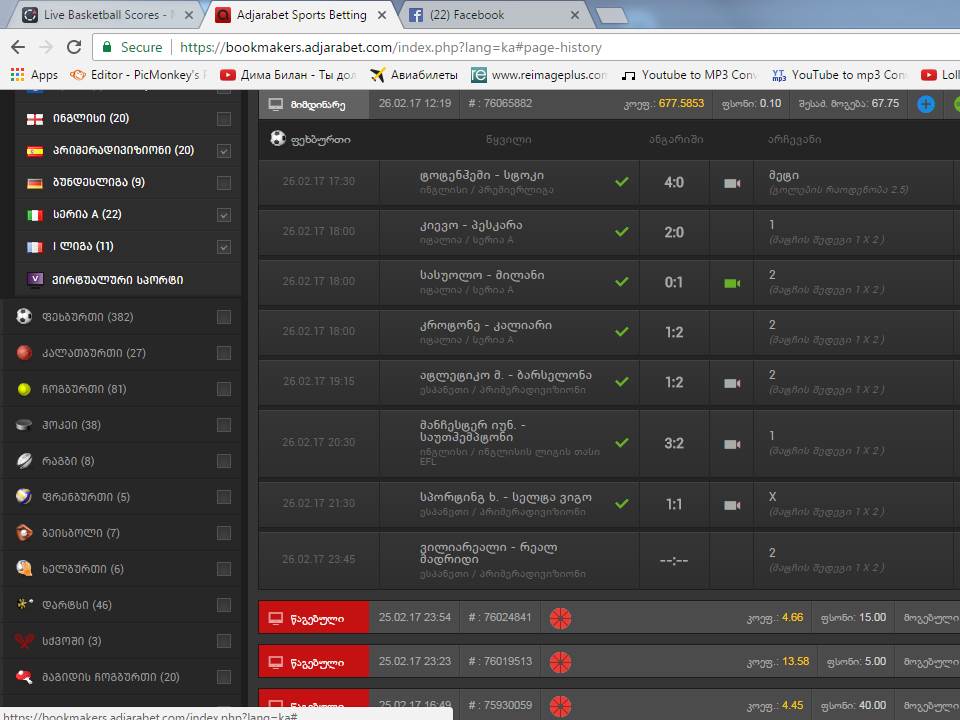Viewport: 960px width, 720px height.
Task: Click coefficient value 677.5853
Action: point(681,103)
